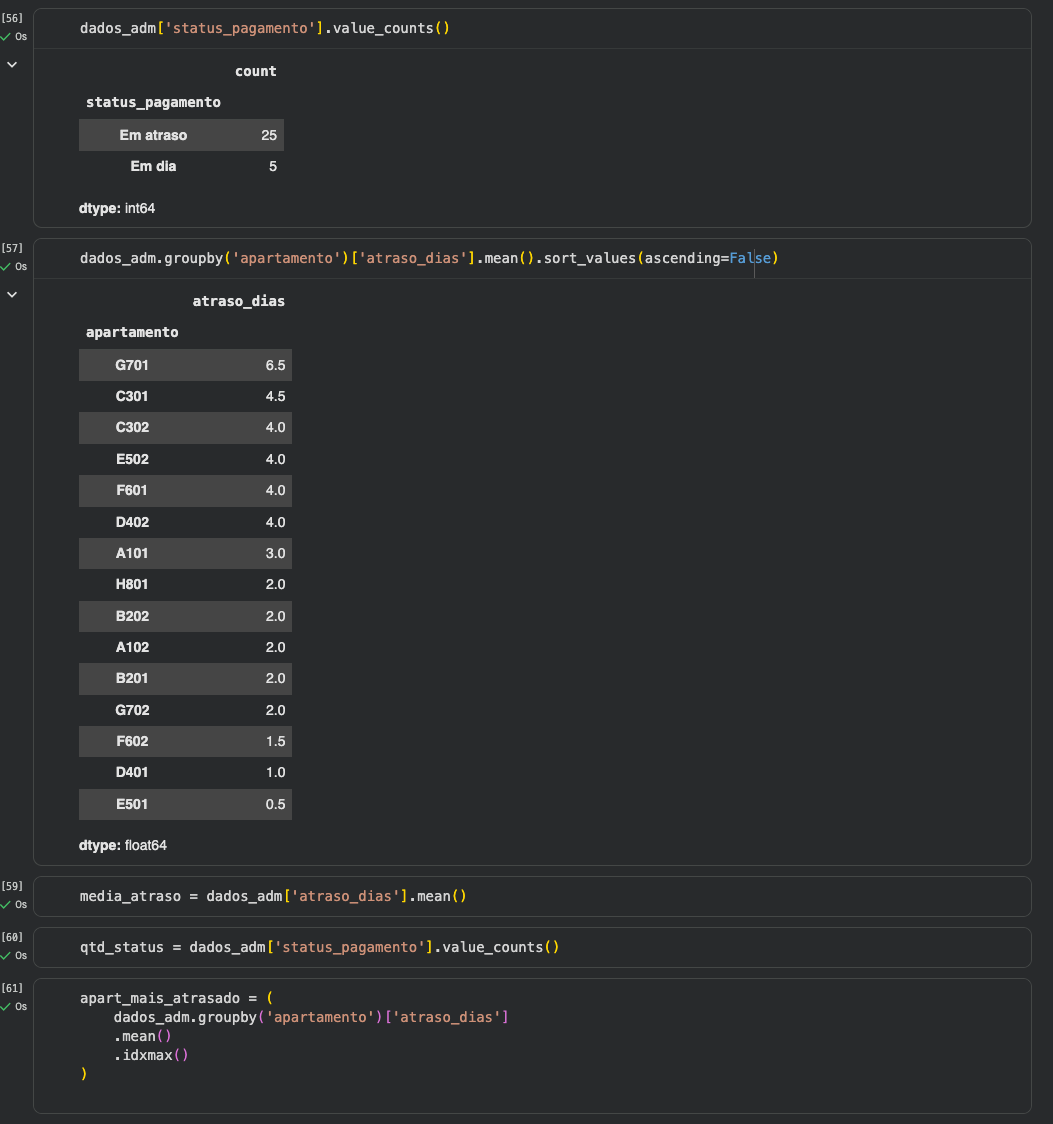Click the [56] execution count indicator
Image resolution: width=1053 pixels, height=1124 pixels.
coord(12,18)
